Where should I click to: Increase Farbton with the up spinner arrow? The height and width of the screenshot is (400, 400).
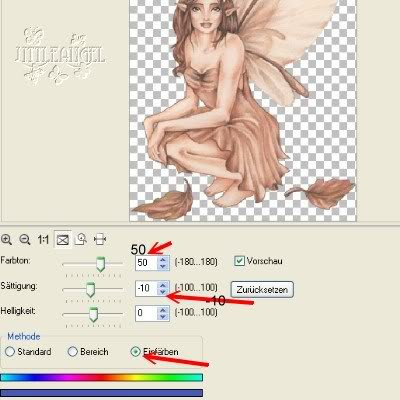coord(163,259)
